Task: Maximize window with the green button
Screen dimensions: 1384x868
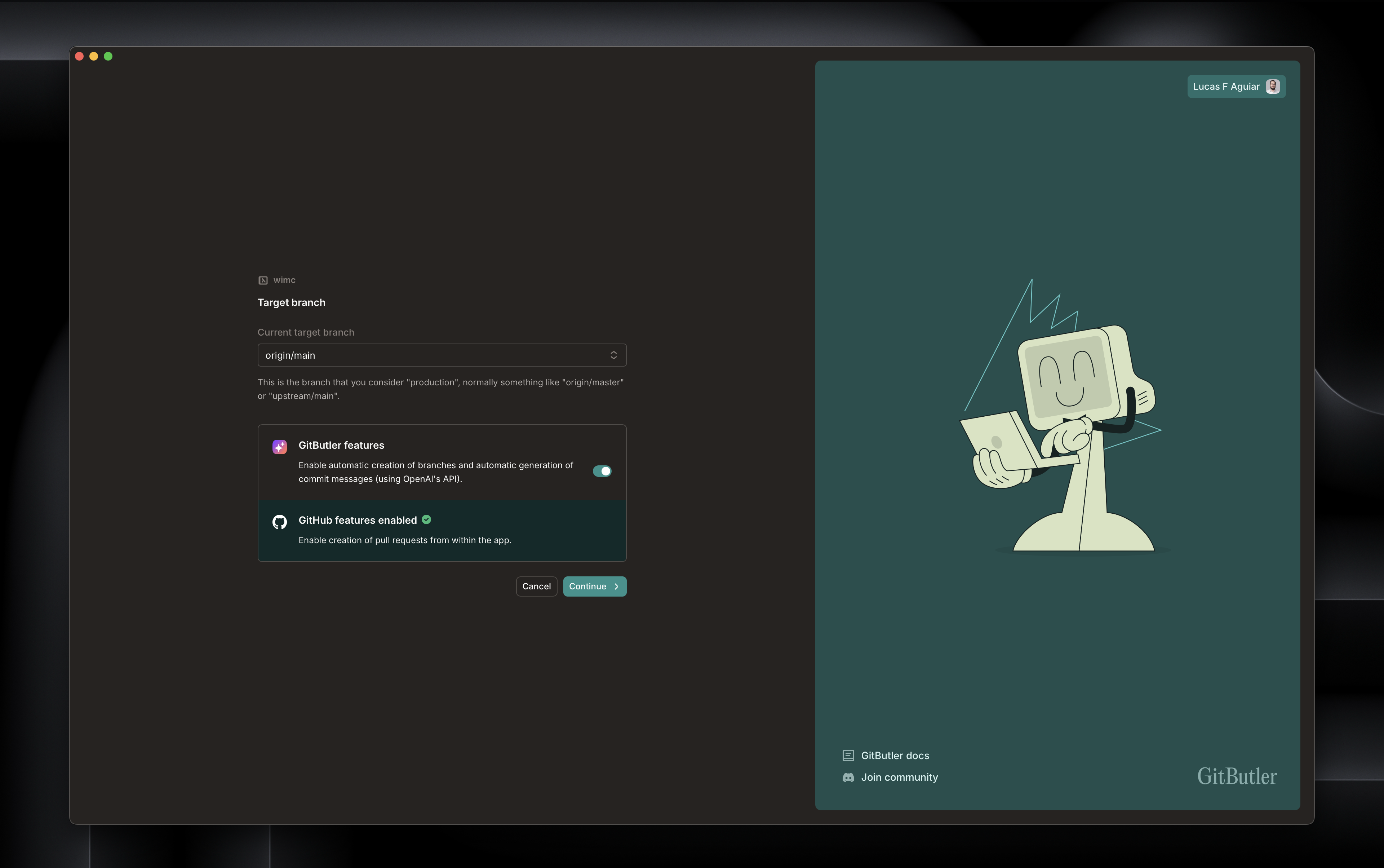Action: pos(108,56)
